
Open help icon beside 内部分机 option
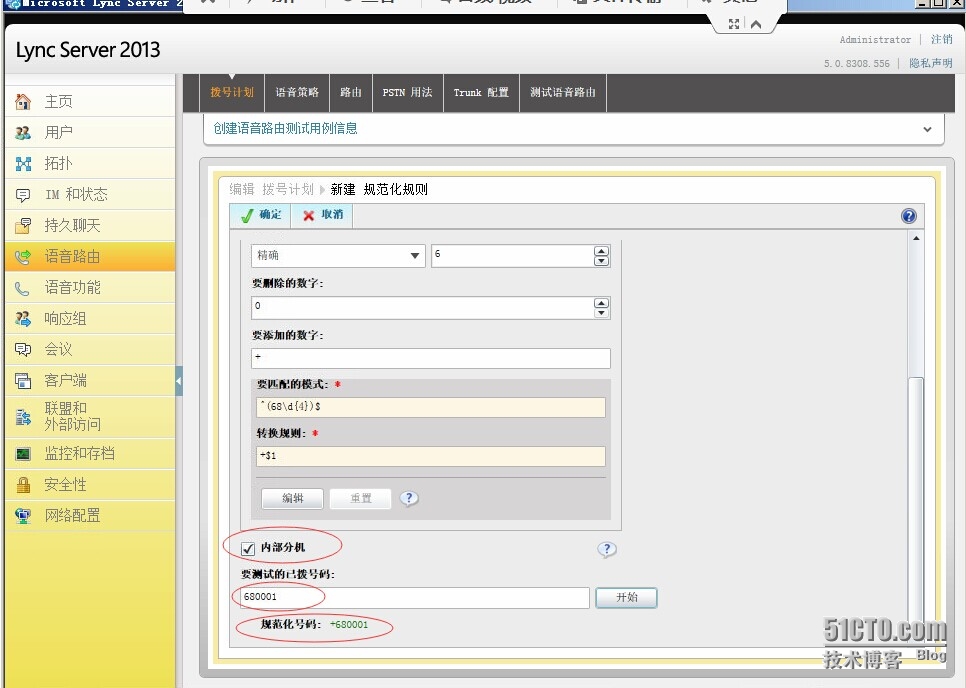coord(607,549)
